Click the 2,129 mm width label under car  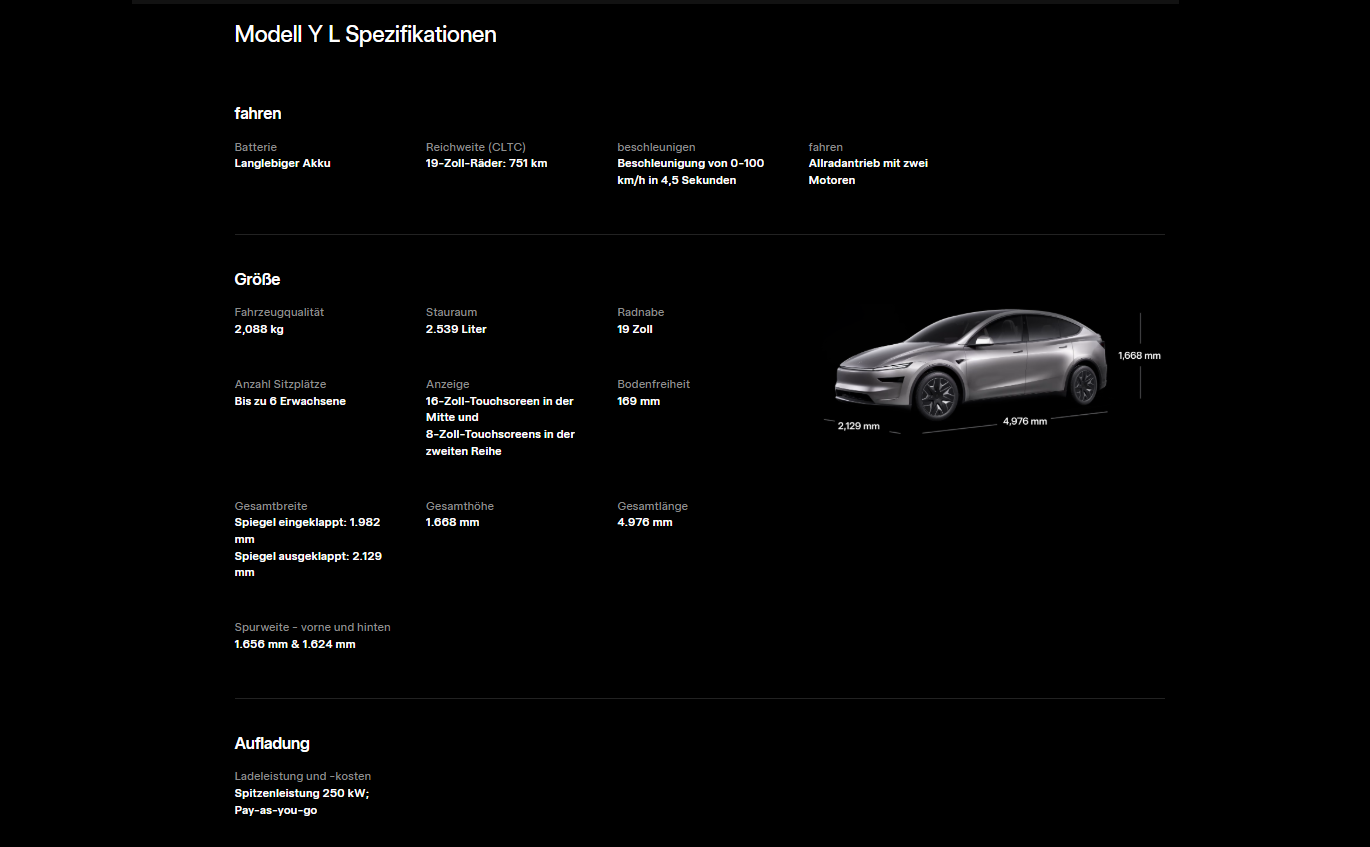(859, 426)
